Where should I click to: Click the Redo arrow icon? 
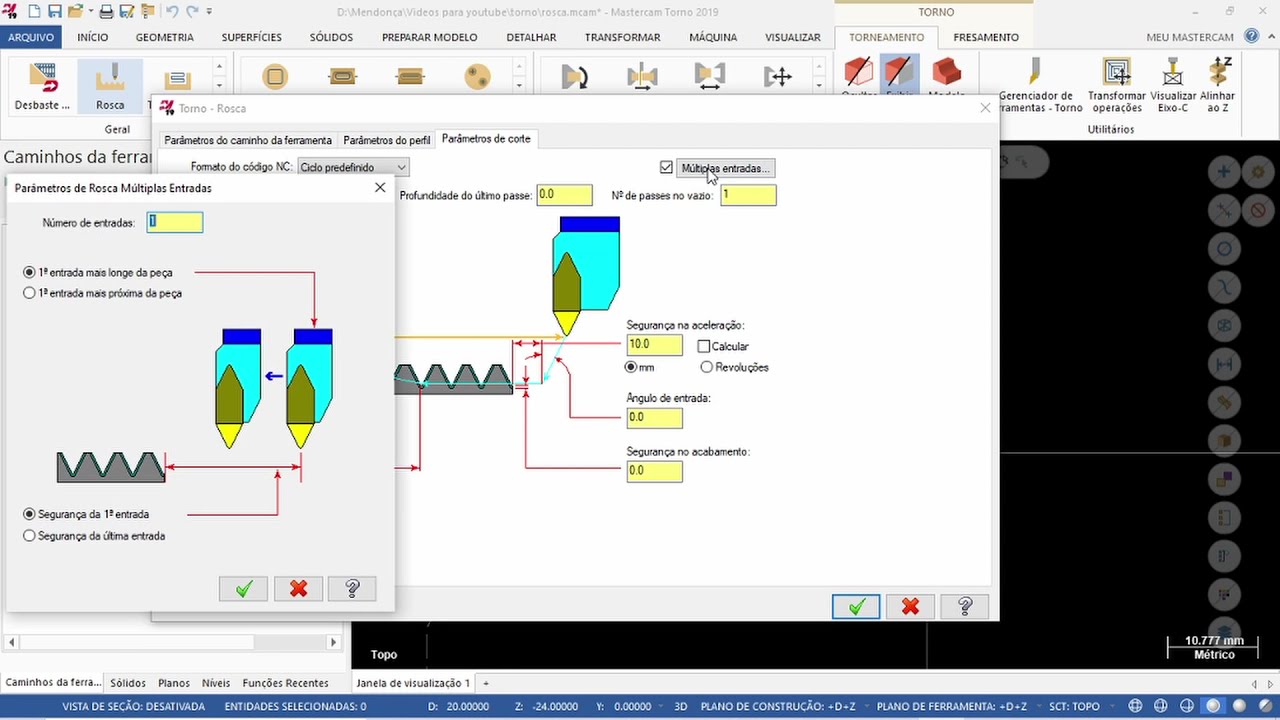192,12
